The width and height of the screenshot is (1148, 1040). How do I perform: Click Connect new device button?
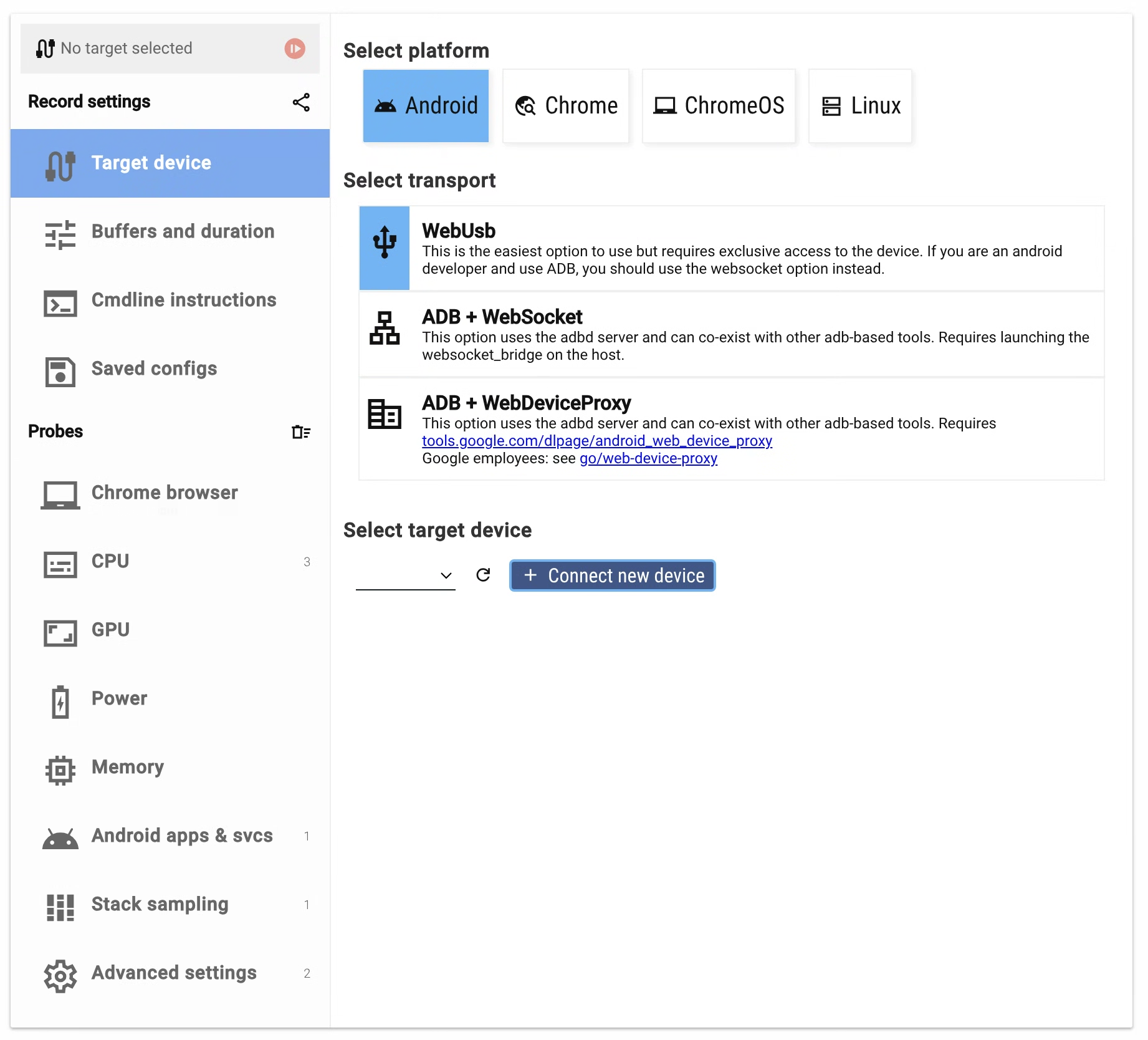(613, 575)
